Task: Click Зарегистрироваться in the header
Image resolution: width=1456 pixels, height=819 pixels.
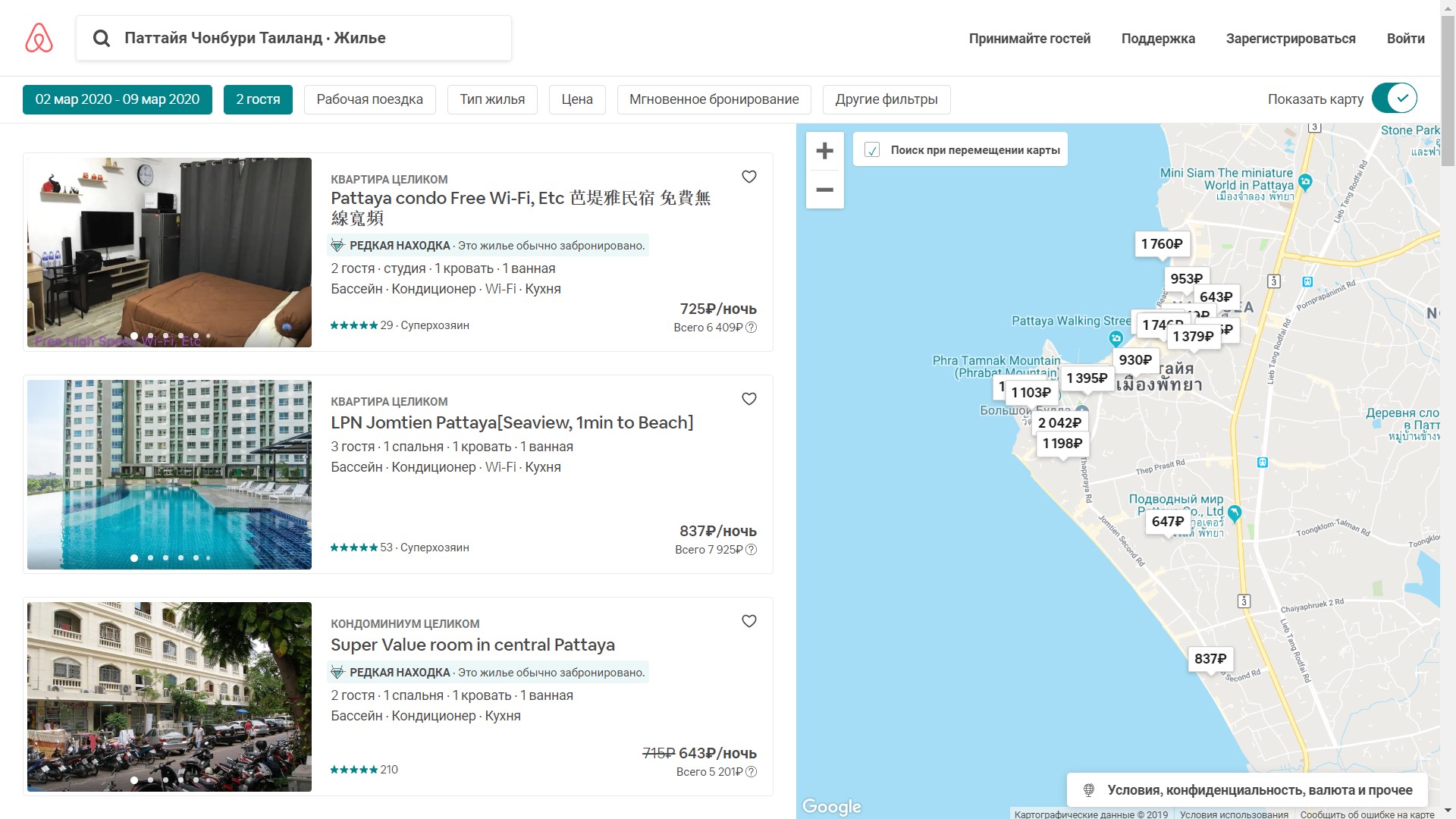Action: (1291, 39)
